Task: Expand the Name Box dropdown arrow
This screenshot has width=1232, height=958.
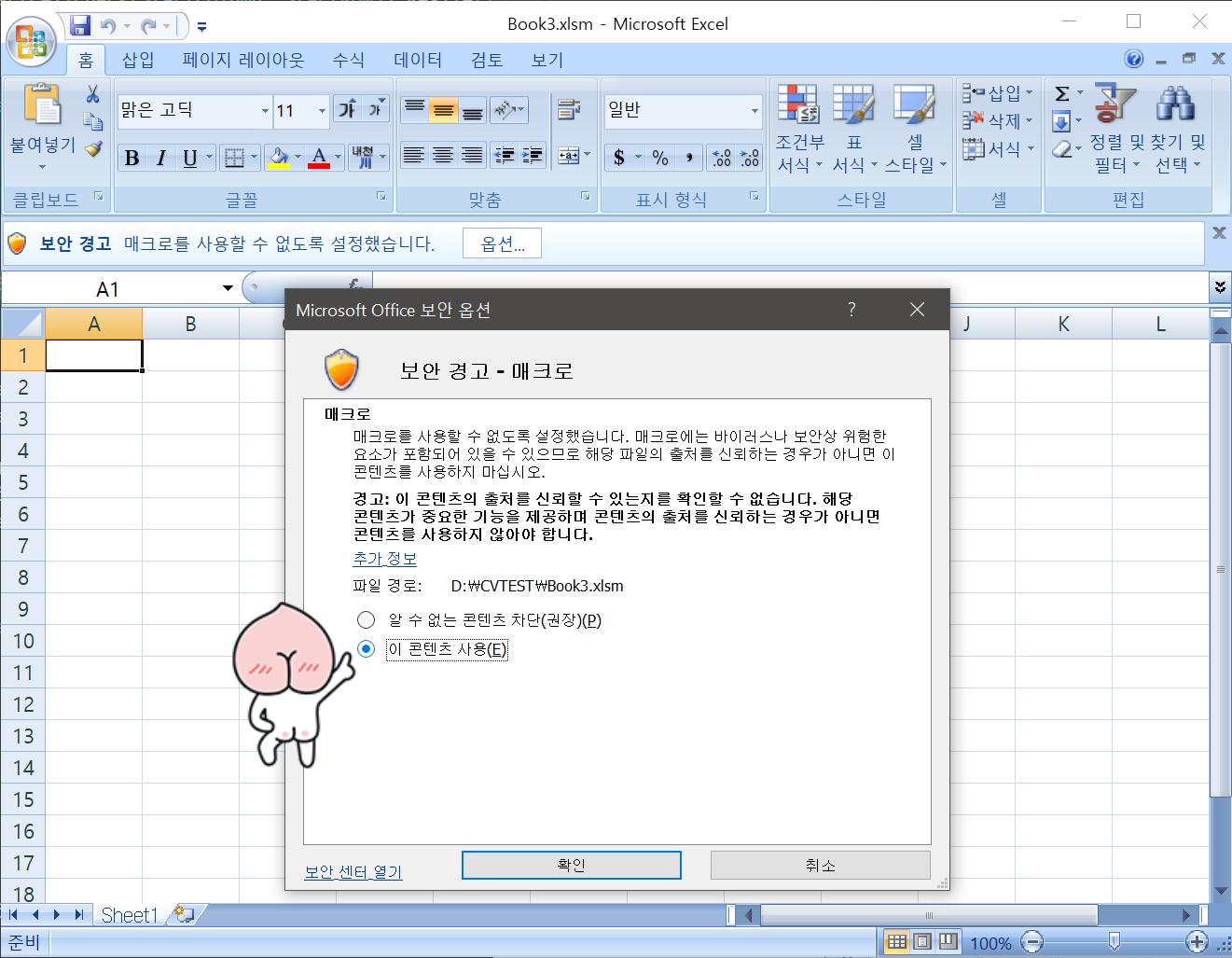Action: pyautogui.click(x=228, y=289)
